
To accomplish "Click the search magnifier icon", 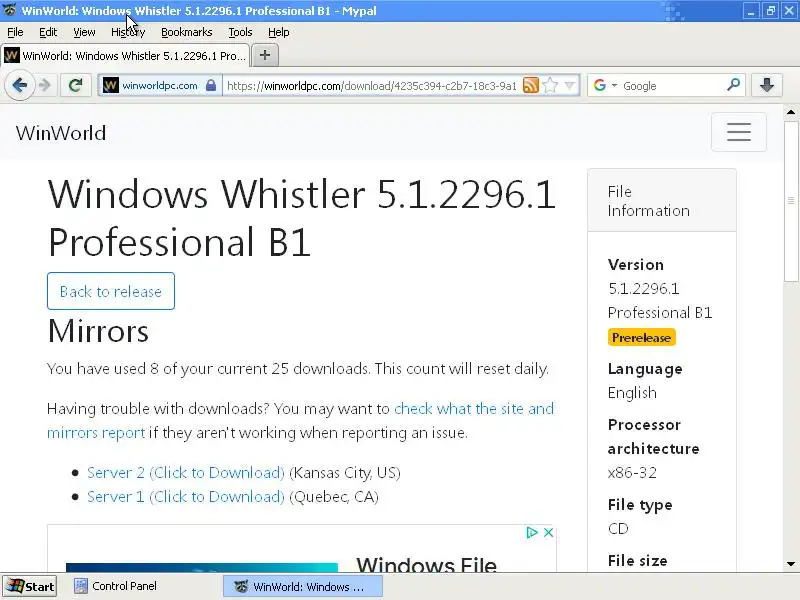I will tap(733, 85).
